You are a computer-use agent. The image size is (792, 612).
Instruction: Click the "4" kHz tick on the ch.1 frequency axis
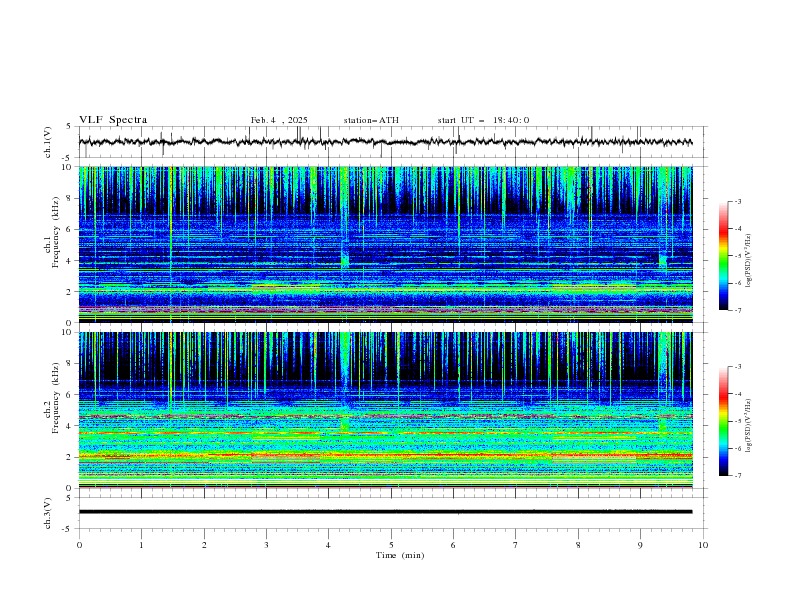(70, 261)
